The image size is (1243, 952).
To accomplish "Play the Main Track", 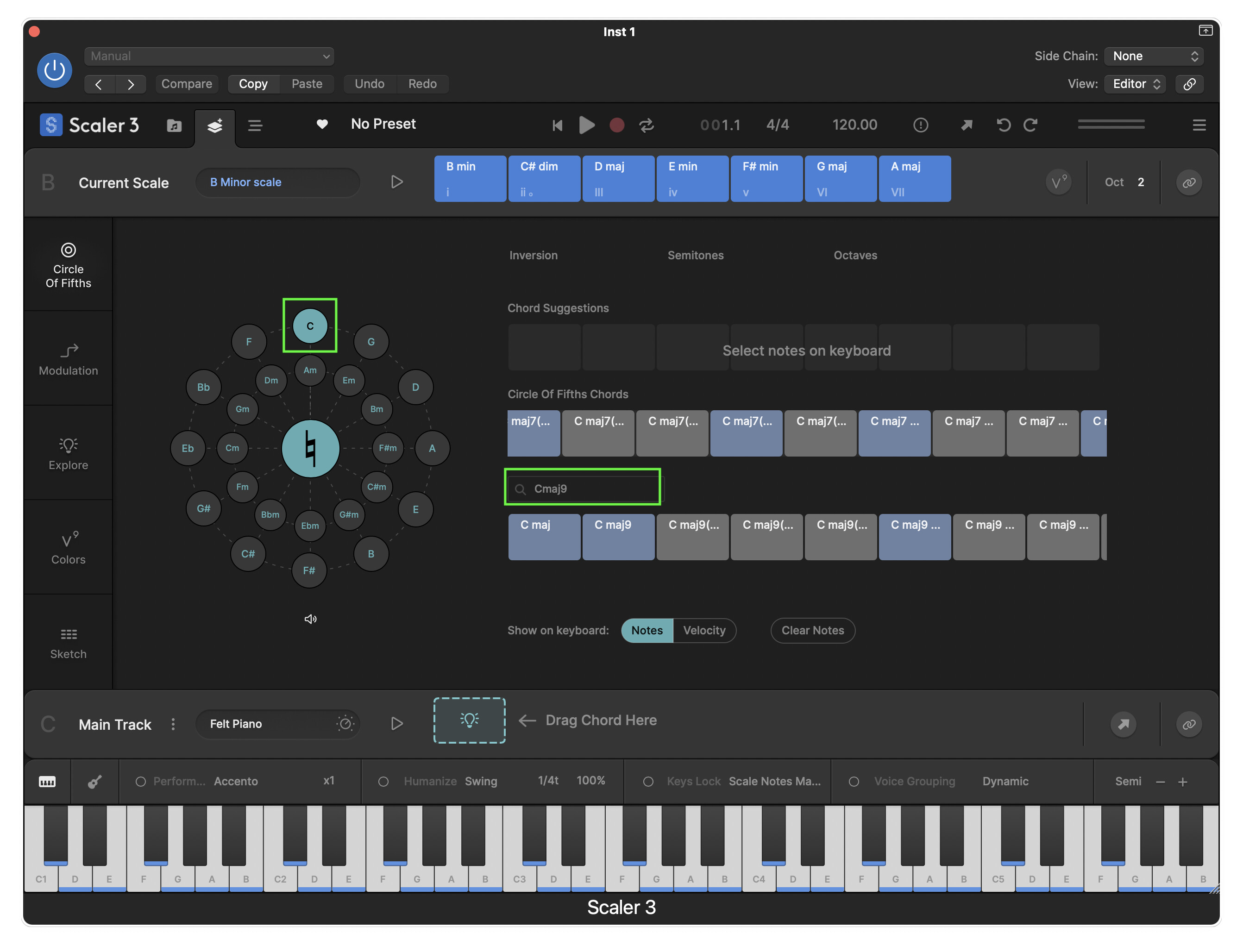I will [397, 724].
